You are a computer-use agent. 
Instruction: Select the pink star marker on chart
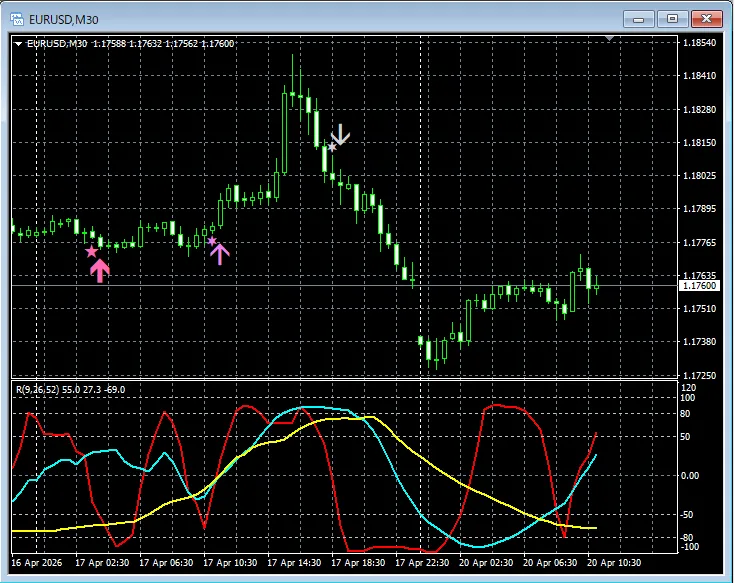point(91,251)
